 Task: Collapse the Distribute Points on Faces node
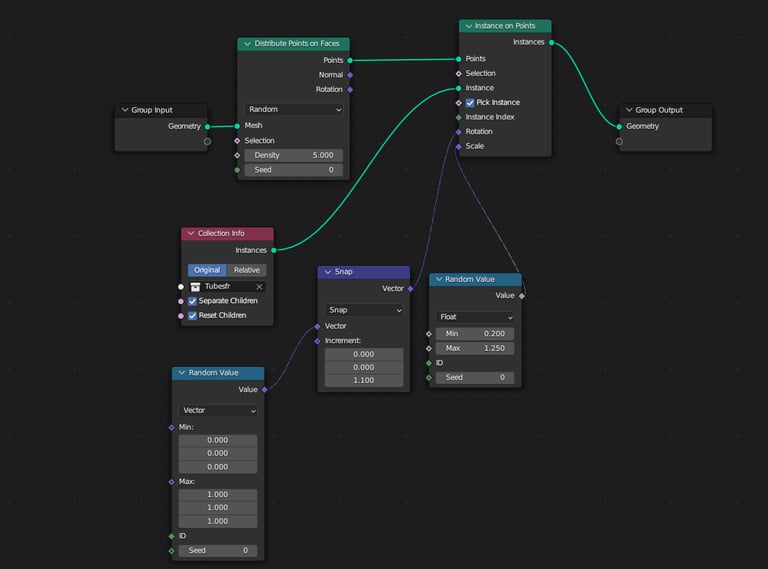pyautogui.click(x=247, y=44)
